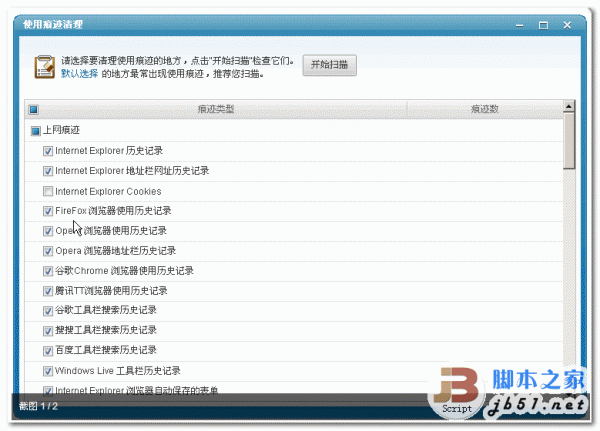Uncheck Windows Live 工具栏历史记录
600x431 pixels.
click(48, 371)
